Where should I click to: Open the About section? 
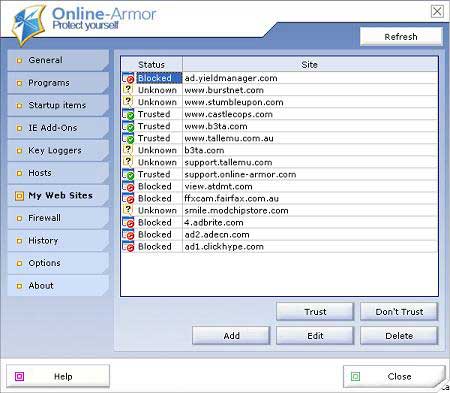tap(58, 286)
